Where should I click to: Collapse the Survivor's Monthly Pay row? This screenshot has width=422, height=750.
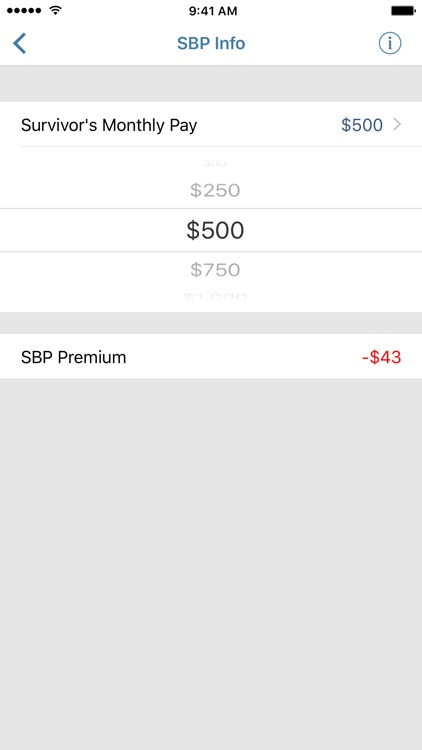click(211, 125)
